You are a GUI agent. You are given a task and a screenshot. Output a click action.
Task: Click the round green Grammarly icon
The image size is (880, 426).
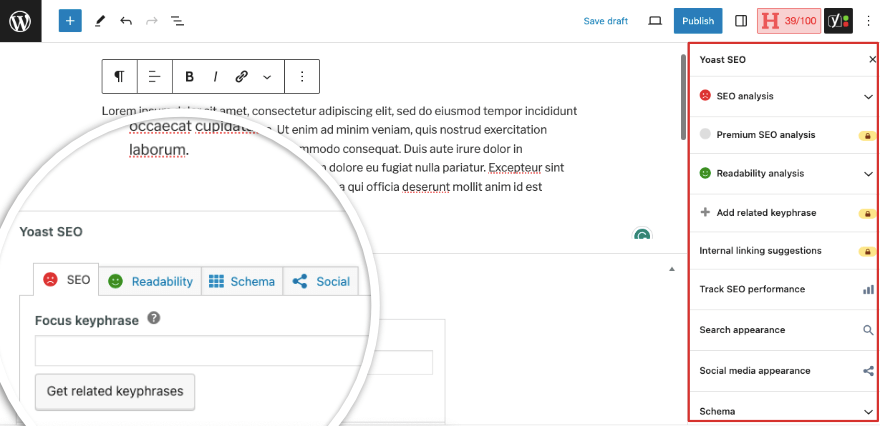click(x=643, y=234)
